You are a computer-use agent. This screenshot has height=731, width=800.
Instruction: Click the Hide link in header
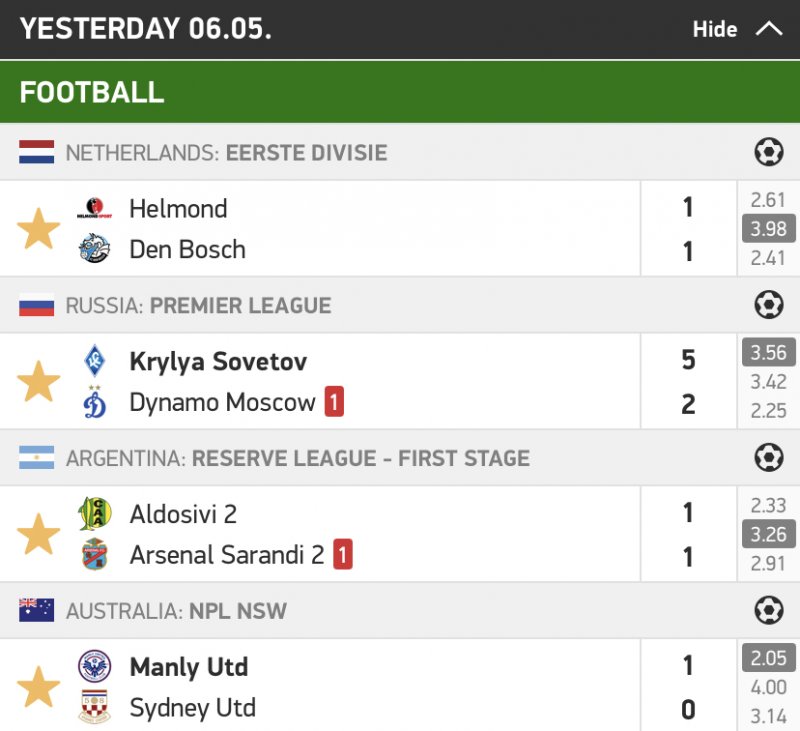click(x=714, y=29)
